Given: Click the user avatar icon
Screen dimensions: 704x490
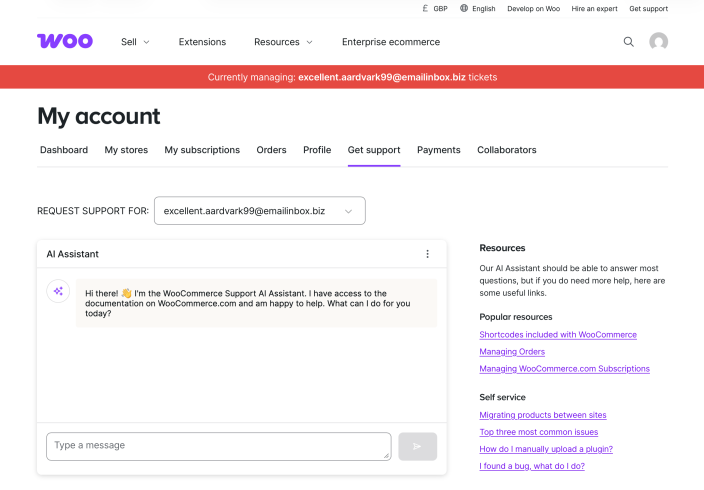Looking at the screenshot, I should click(658, 42).
